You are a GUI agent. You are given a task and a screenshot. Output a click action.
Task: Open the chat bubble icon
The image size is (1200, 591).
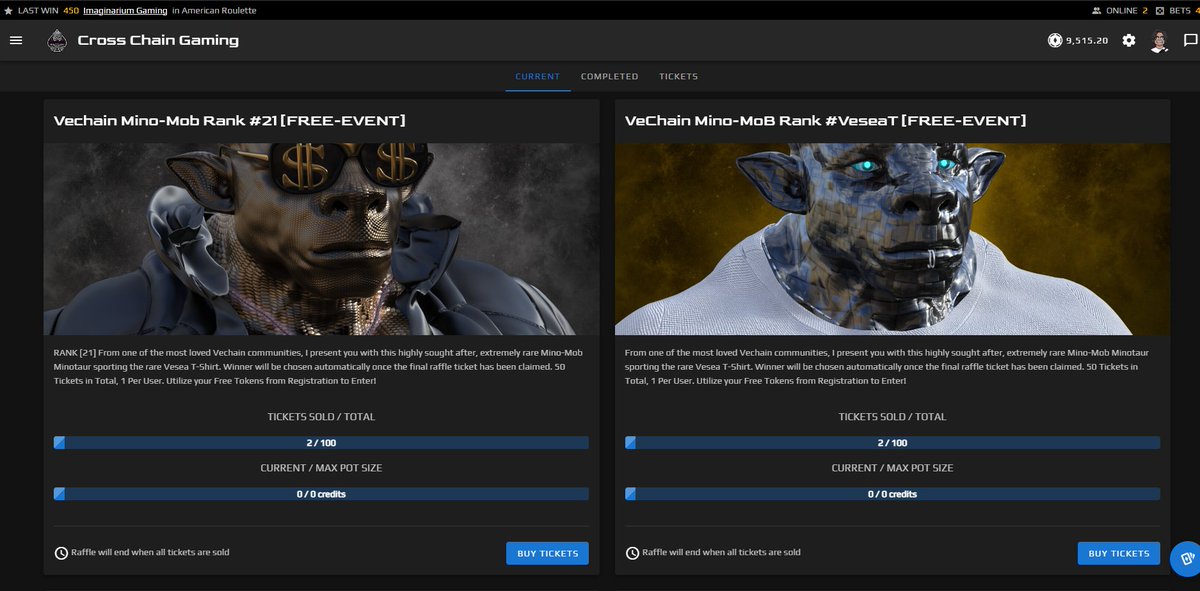tap(1190, 41)
